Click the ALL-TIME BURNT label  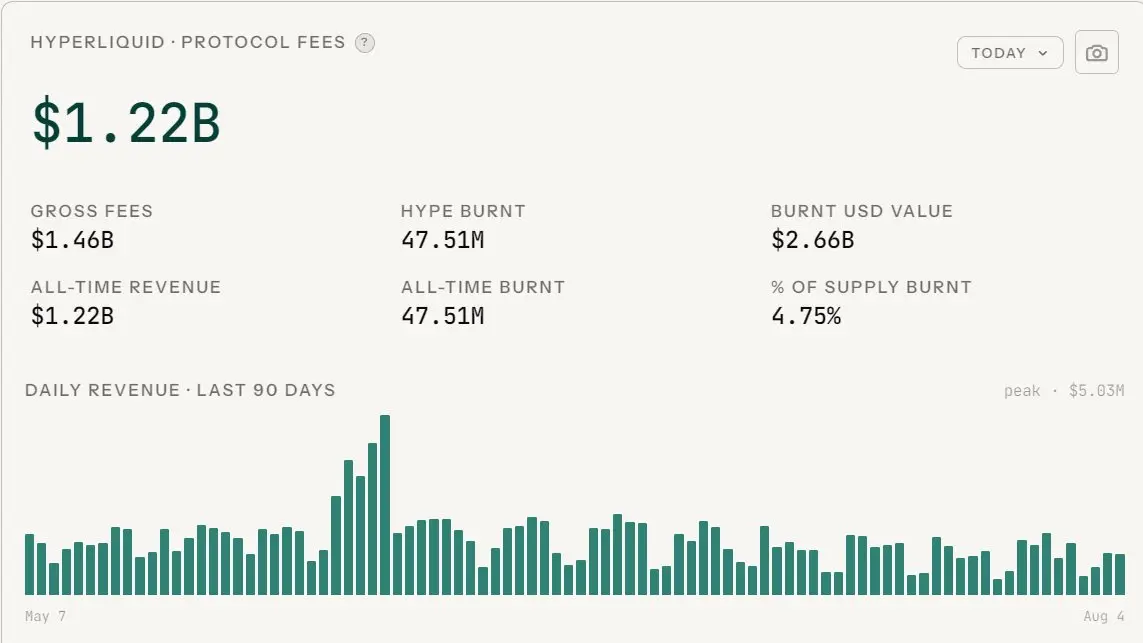(x=483, y=287)
